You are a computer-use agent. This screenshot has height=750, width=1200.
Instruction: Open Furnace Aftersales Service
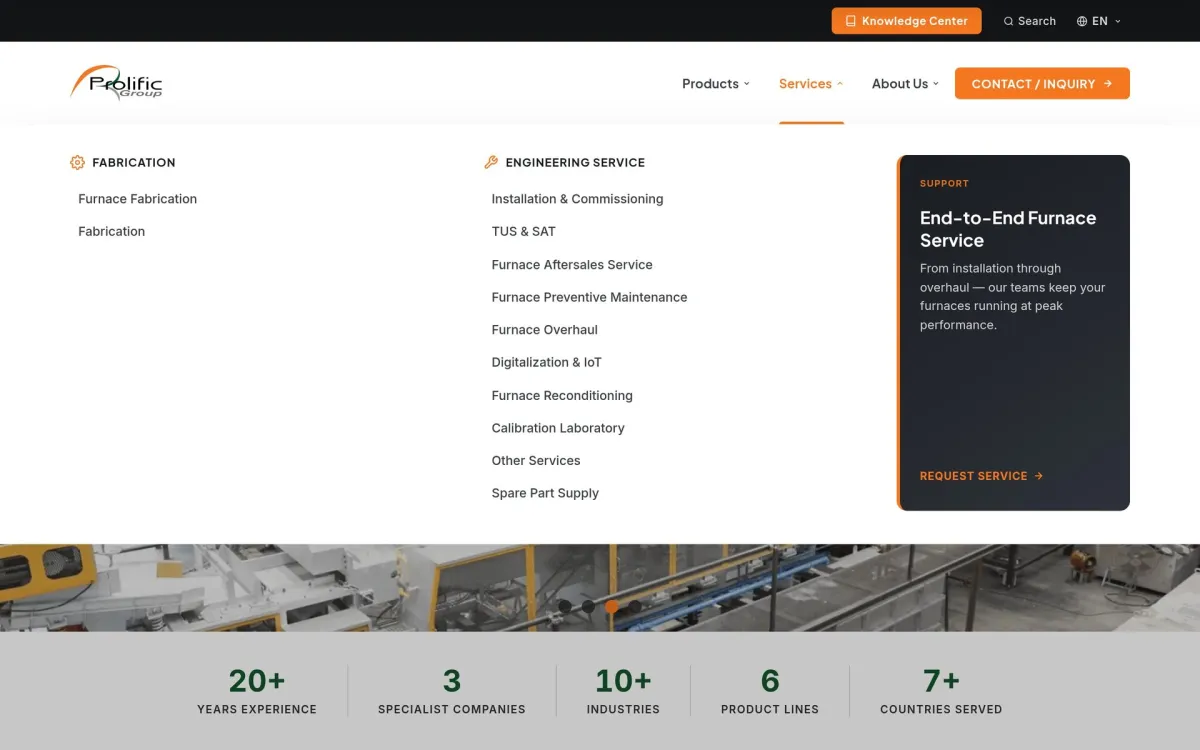click(572, 265)
